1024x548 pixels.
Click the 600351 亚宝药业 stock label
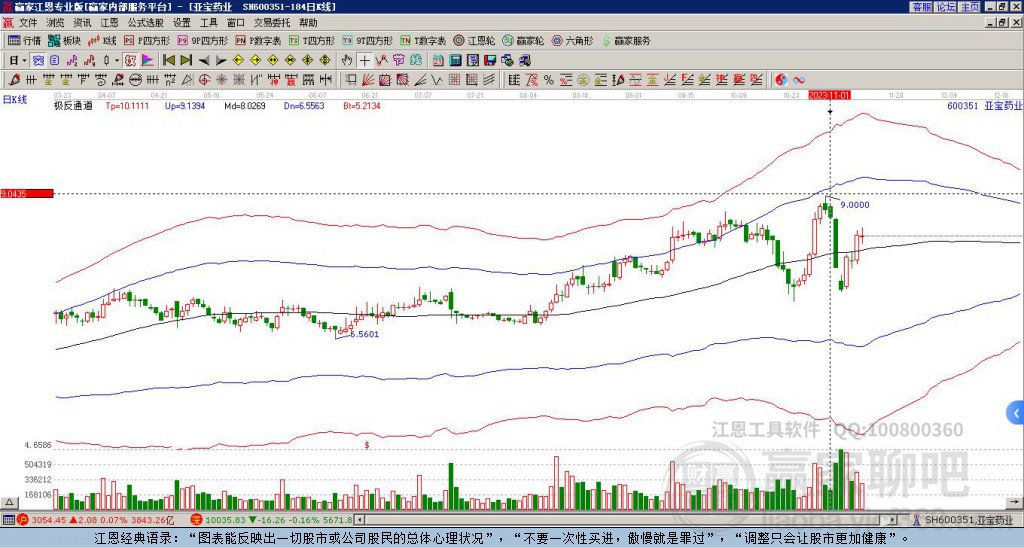[983, 105]
